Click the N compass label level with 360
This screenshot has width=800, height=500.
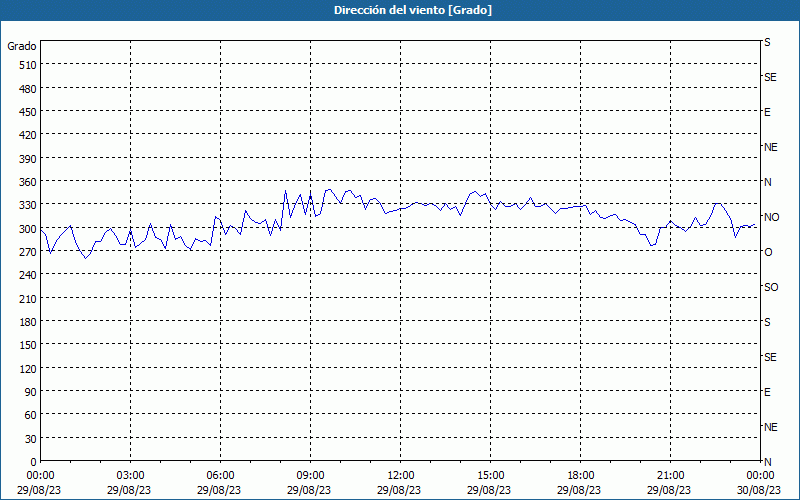[x=768, y=182]
